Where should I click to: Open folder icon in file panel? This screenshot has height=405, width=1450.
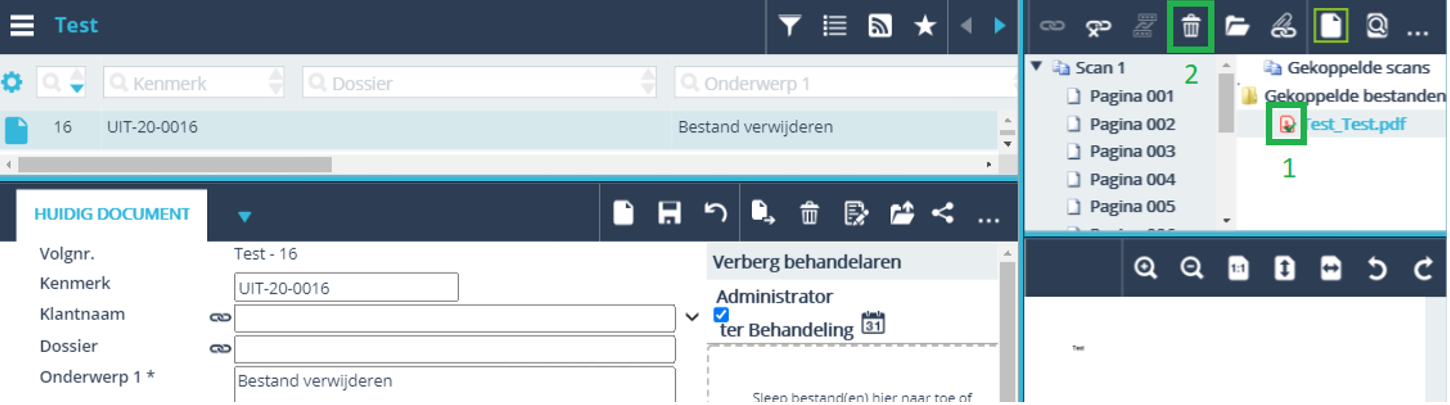point(1238,27)
